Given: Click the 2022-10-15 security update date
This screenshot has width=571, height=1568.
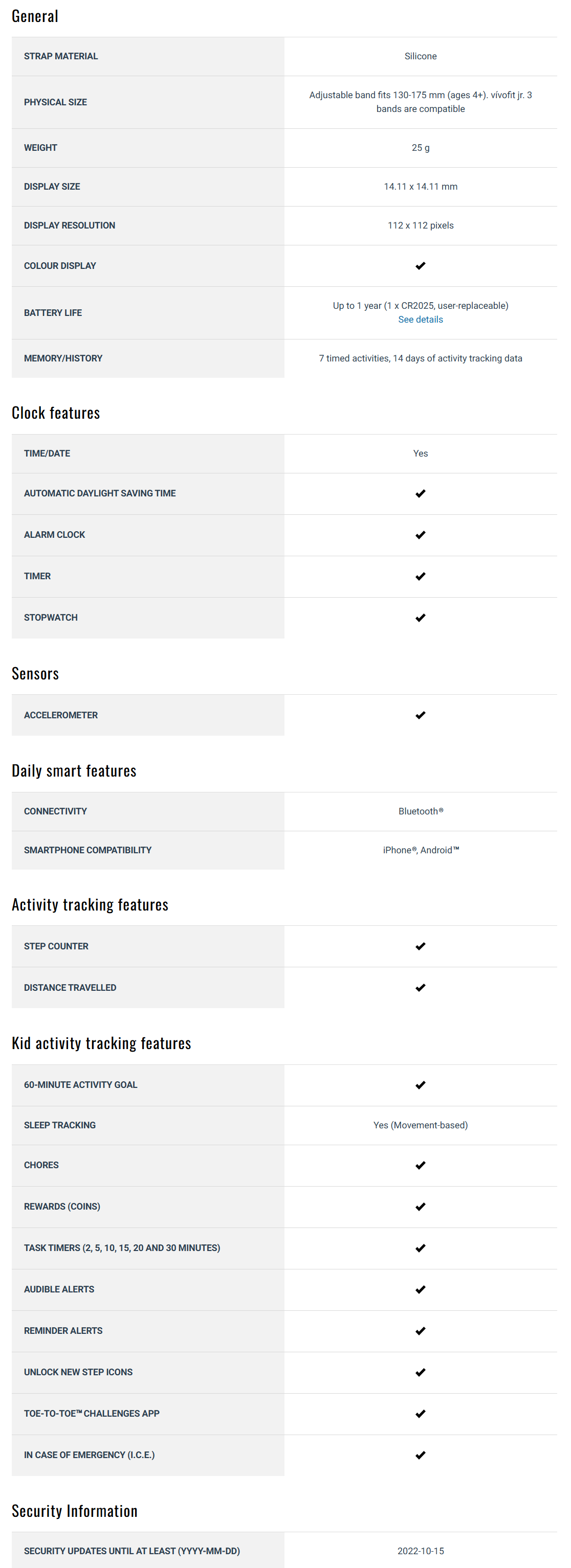Looking at the screenshot, I should [420, 1551].
